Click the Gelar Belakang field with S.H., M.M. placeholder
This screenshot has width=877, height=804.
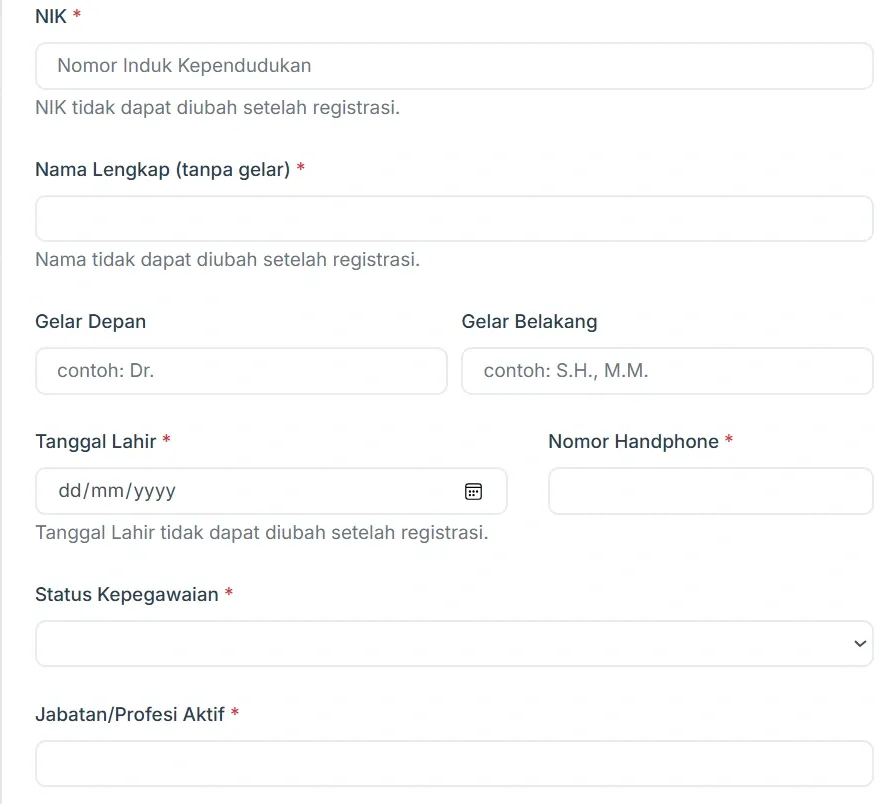[665, 371]
